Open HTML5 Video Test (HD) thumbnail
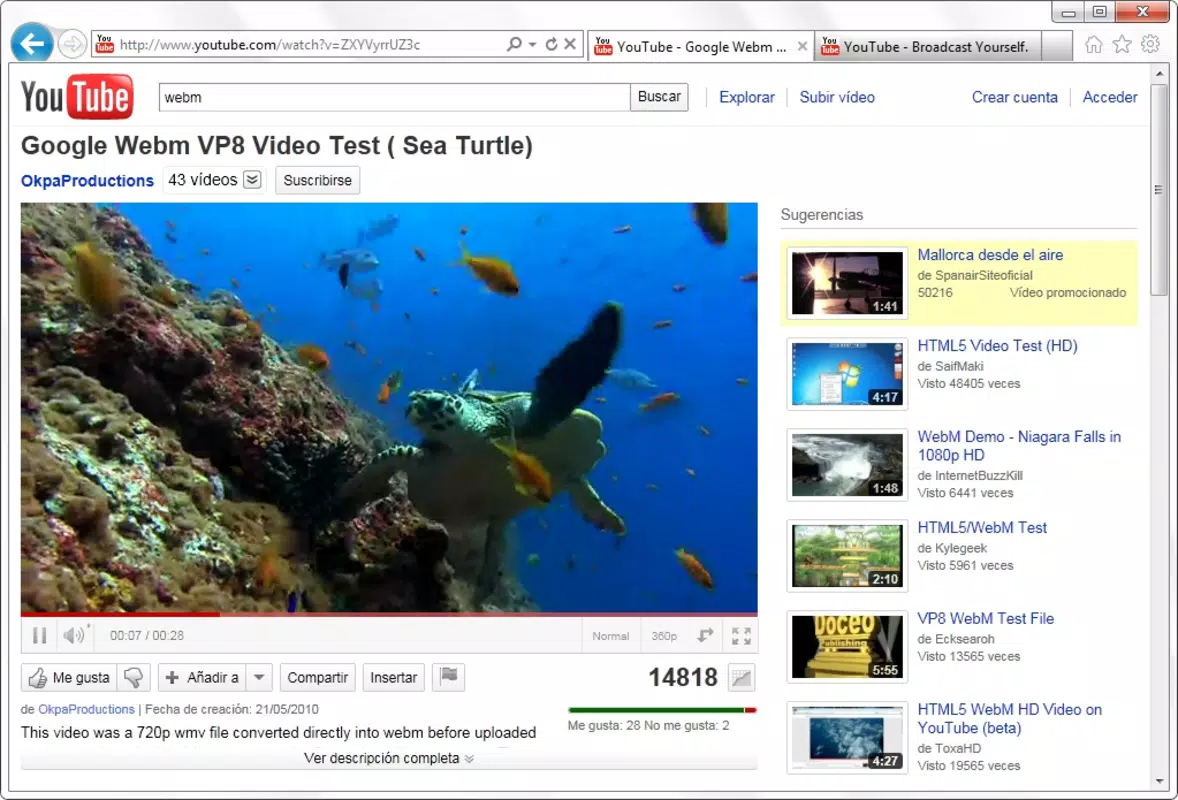This screenshot has height=800, width=1178. [847, 373]
